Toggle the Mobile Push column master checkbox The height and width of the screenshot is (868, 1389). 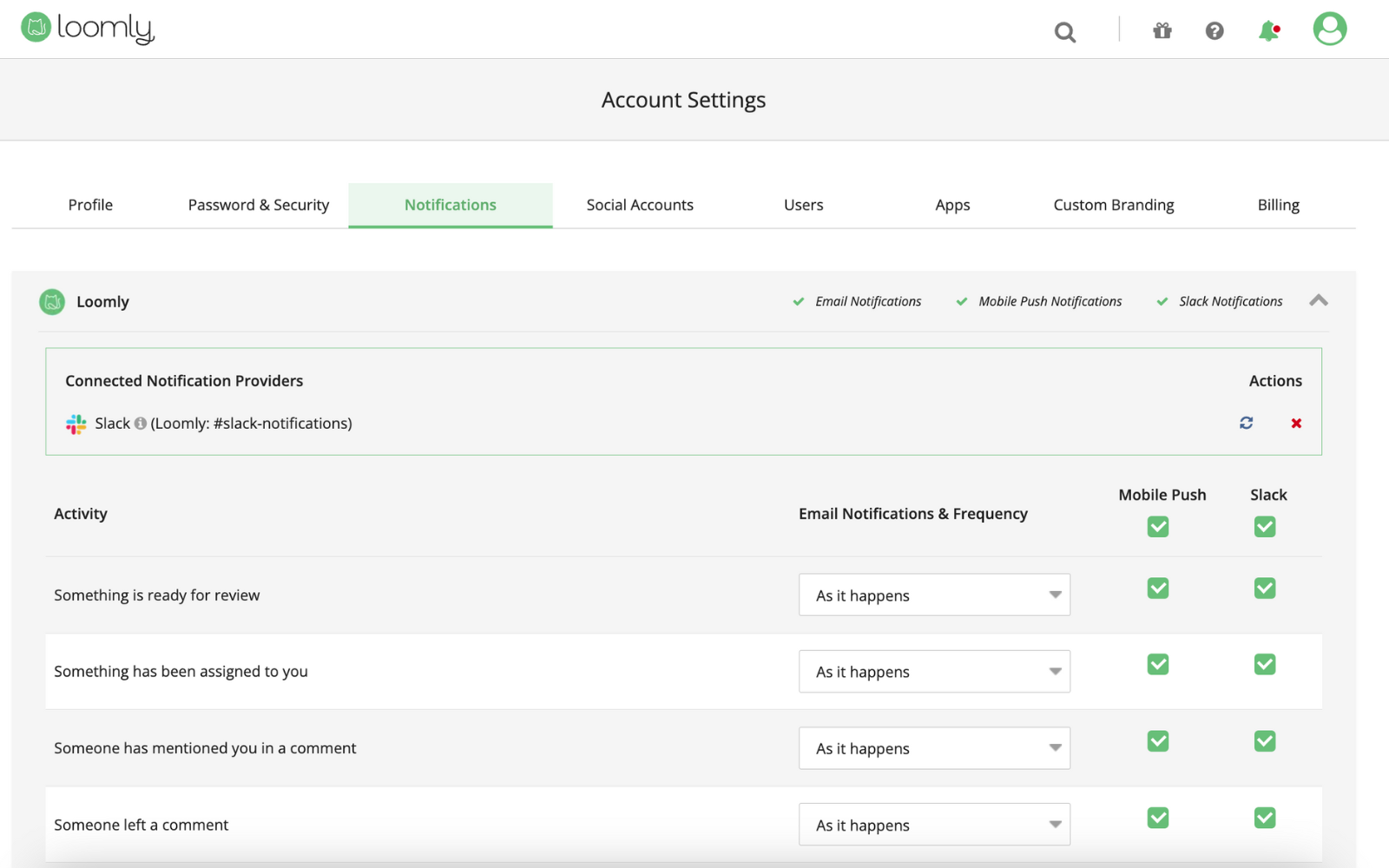click(1157, 526)
